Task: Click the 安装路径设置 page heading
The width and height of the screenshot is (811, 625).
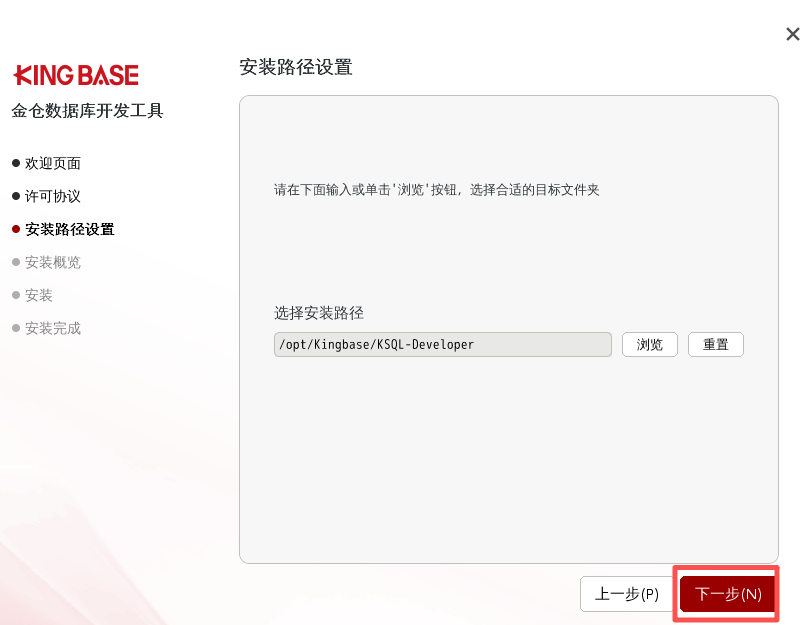Action: point(296,67)
